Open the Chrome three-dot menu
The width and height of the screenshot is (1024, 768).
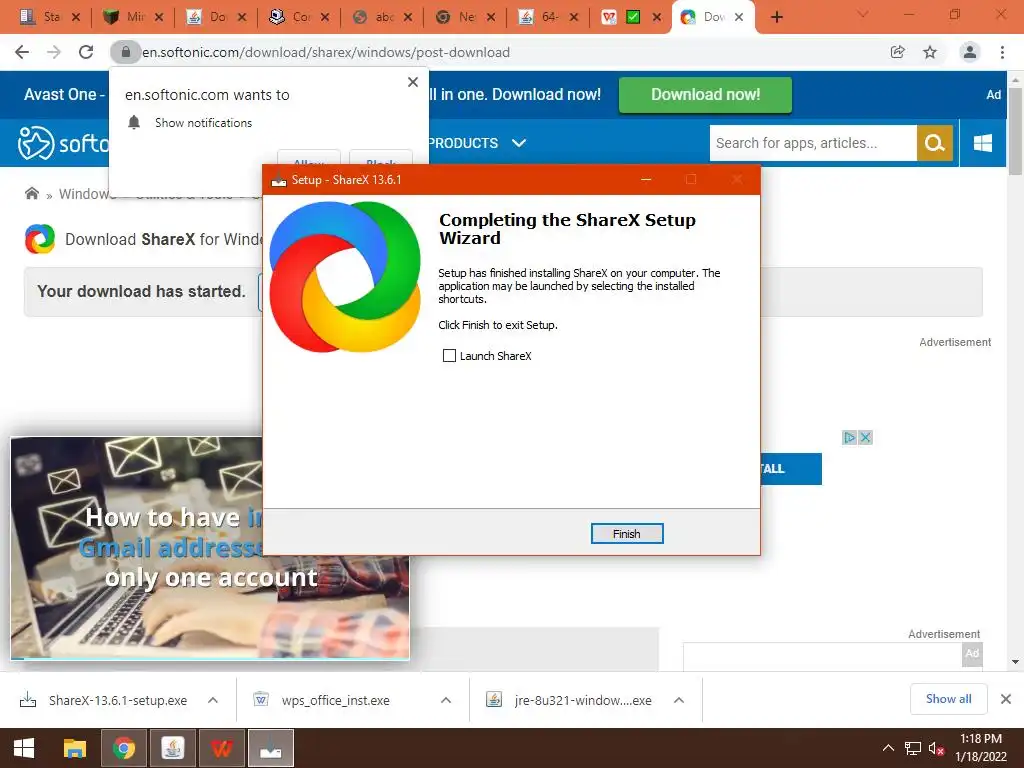click(1002, 52)
